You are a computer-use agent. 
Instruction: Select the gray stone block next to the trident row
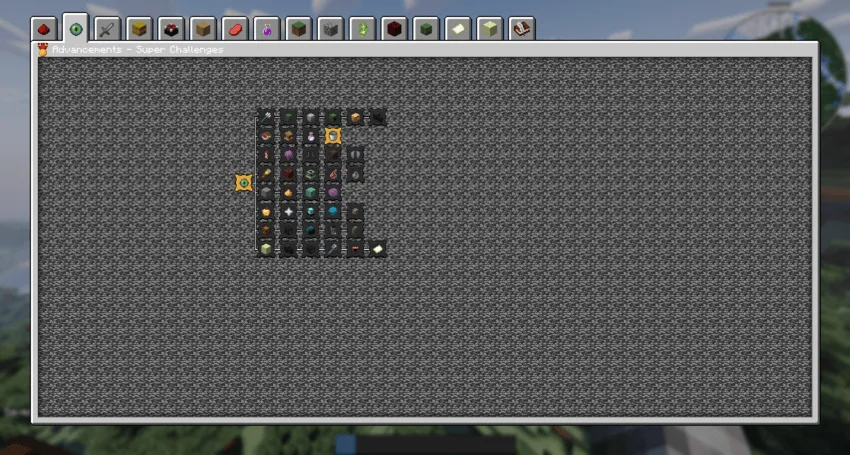pos(311,117)
